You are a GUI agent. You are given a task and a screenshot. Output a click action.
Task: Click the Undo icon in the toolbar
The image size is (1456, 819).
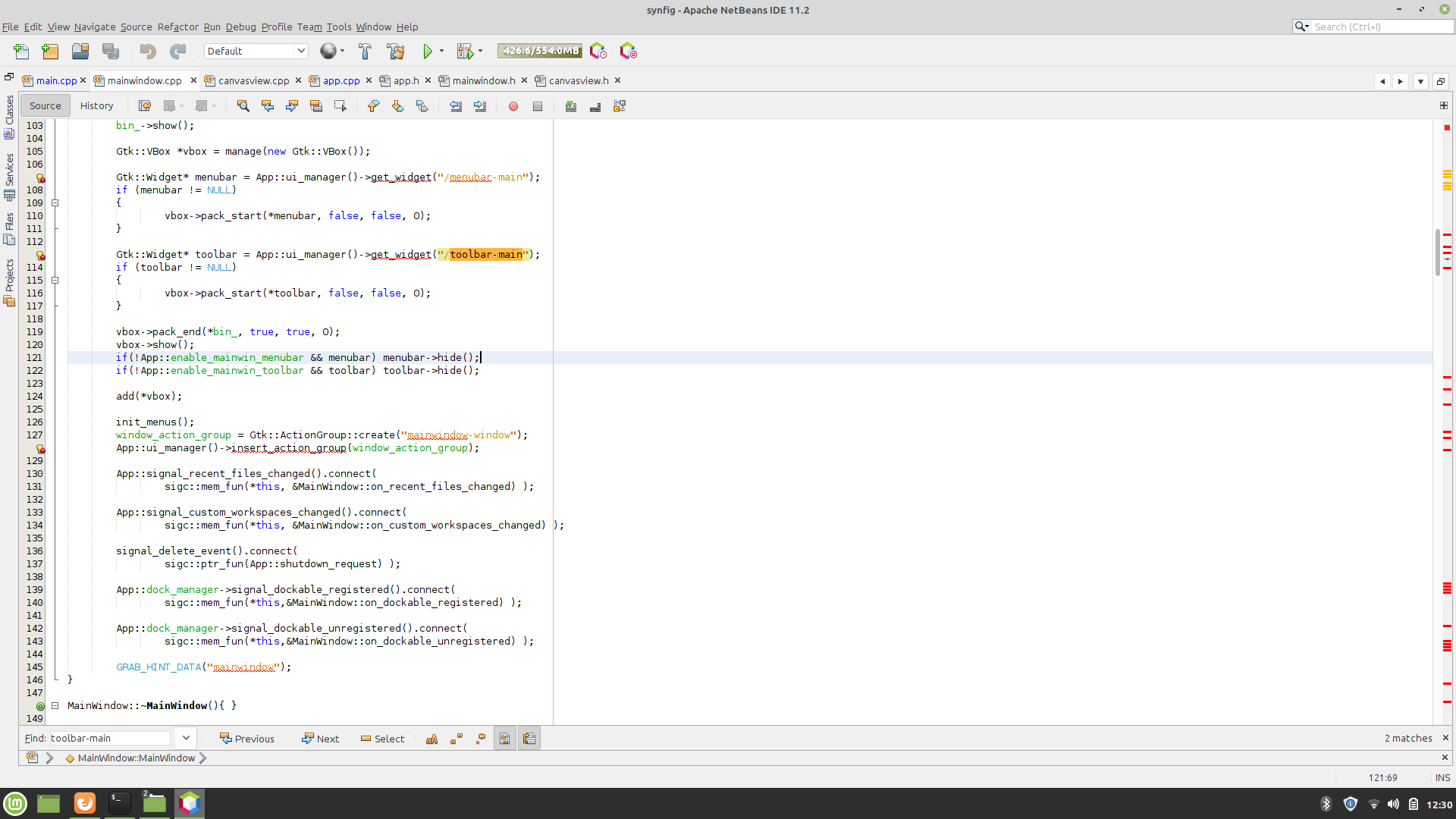click(148, 51)
